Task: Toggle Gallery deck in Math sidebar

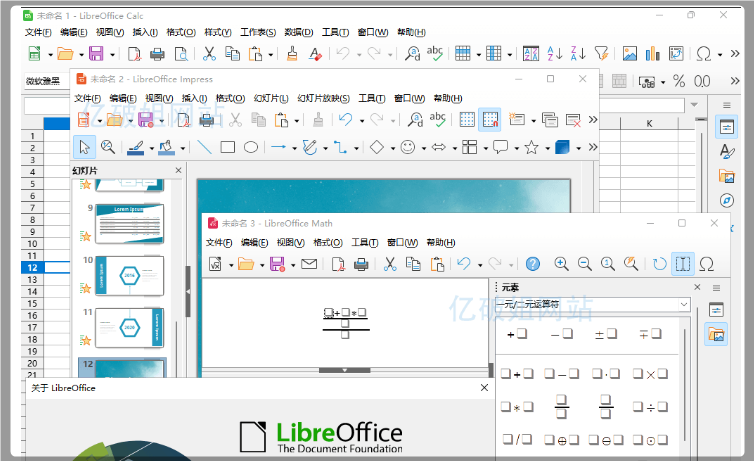Action: pos(716,334)
